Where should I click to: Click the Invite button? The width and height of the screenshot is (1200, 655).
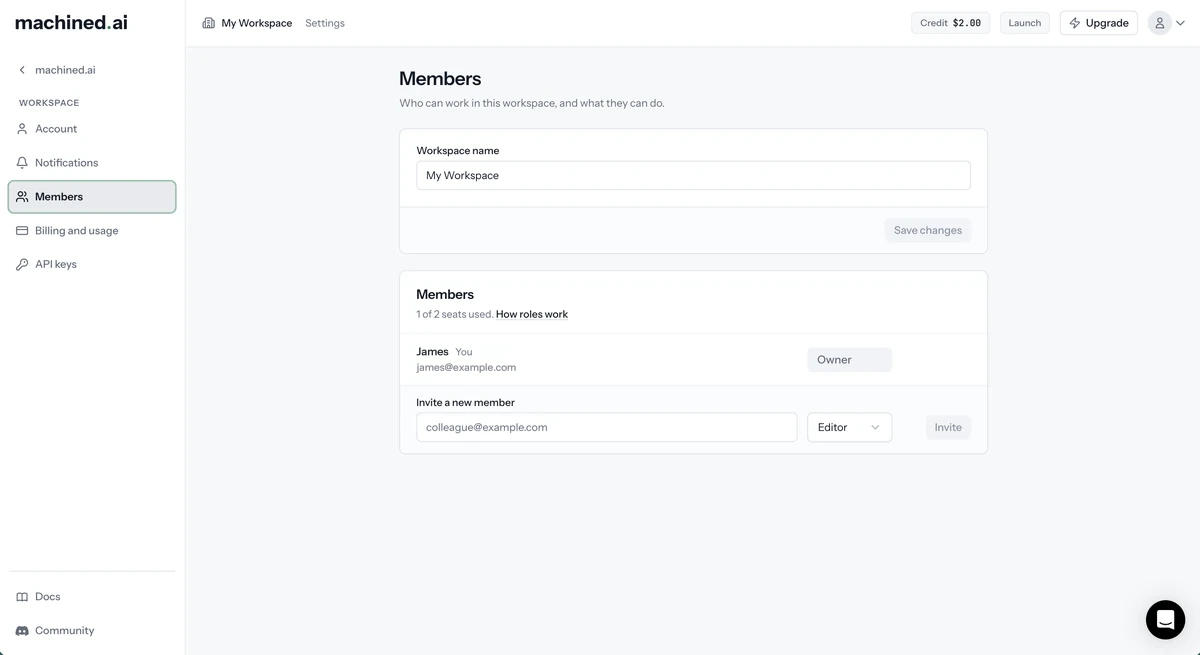[x=948, y=427]
